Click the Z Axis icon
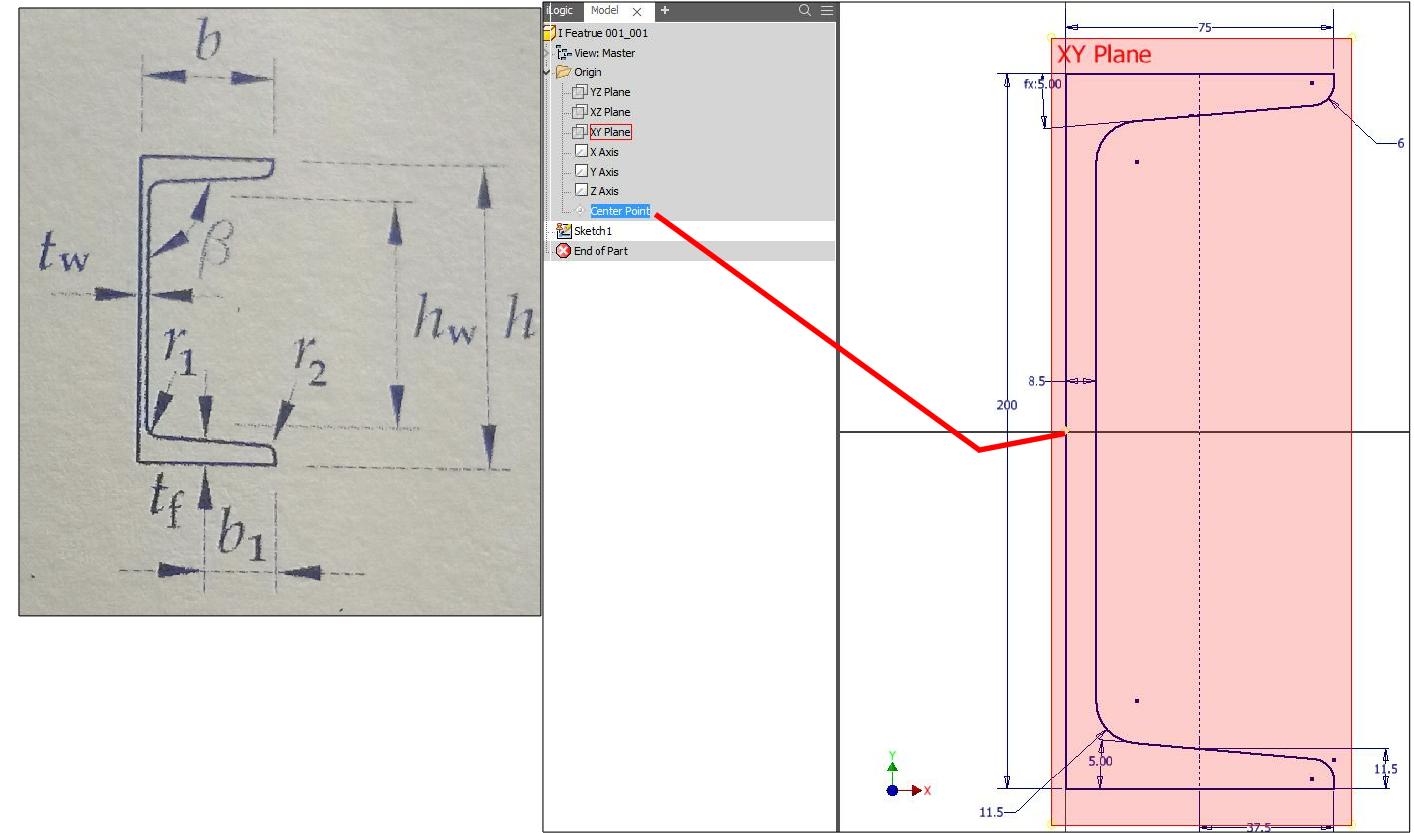Screen dimensions: 1414x833 click(583, 190)
